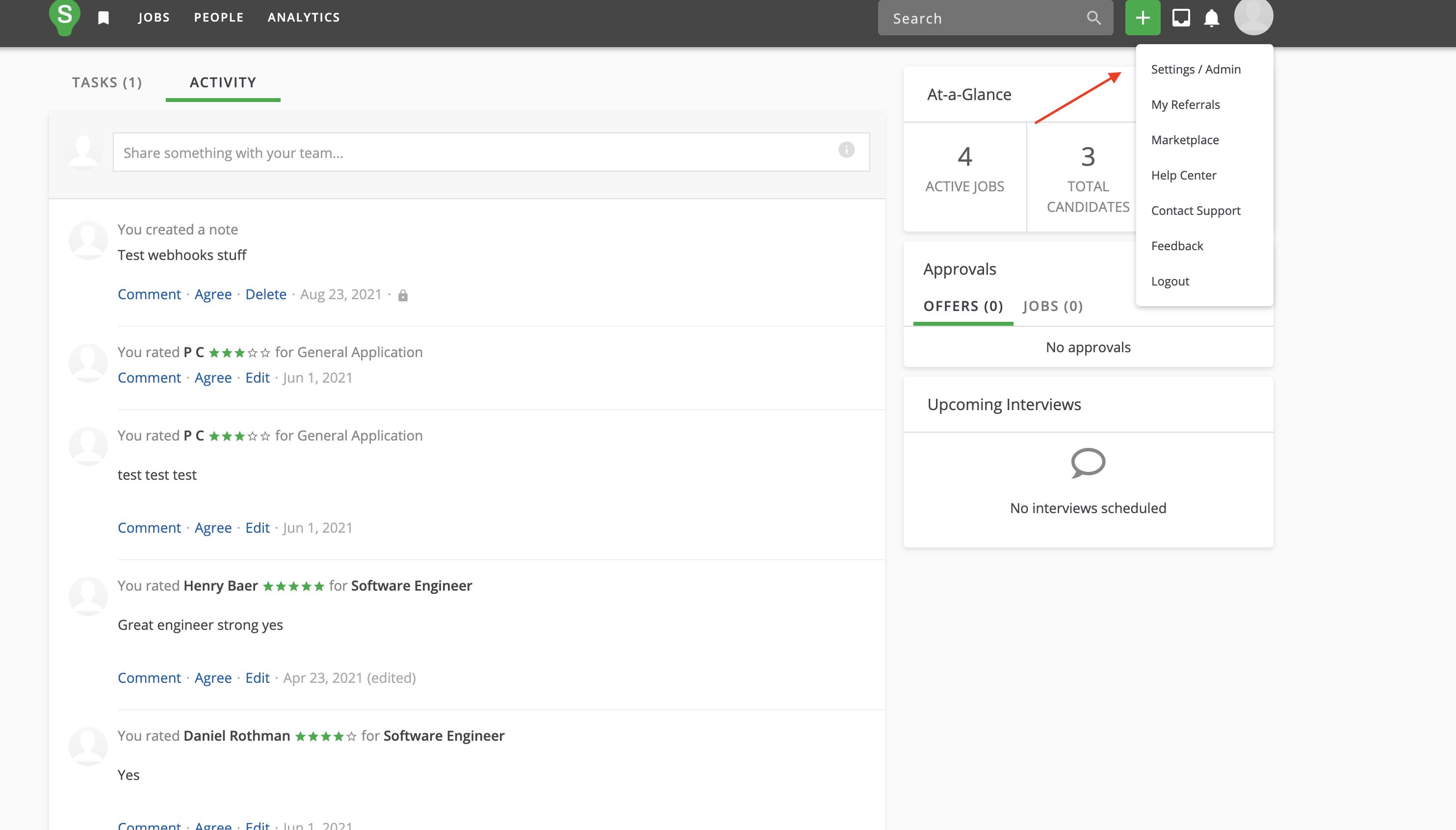The width and height of the screenshot is (1456, 830).
Task: Click info icon in share box
Action: (x=846, y=150)
